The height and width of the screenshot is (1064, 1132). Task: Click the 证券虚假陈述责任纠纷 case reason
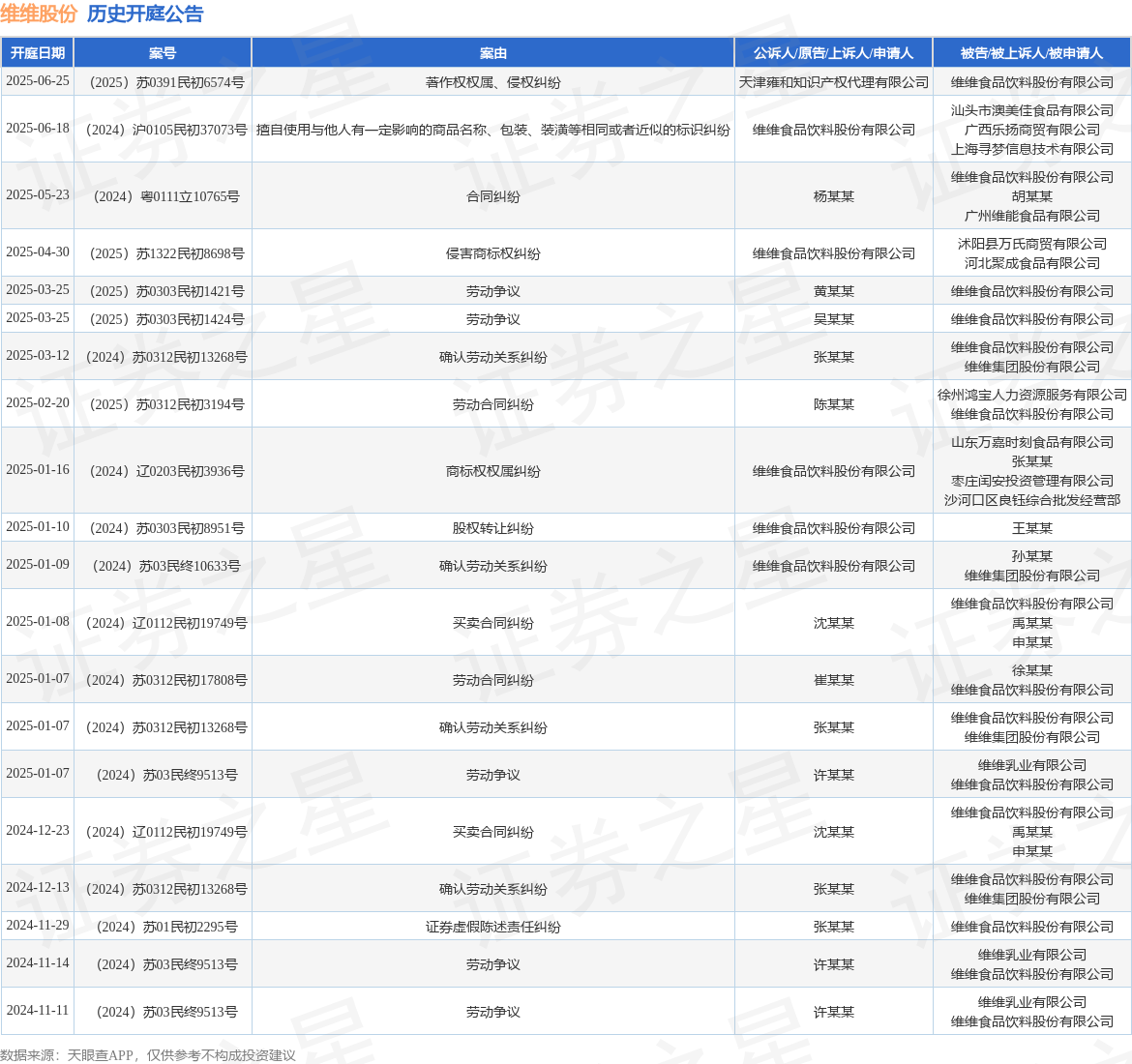493,927
